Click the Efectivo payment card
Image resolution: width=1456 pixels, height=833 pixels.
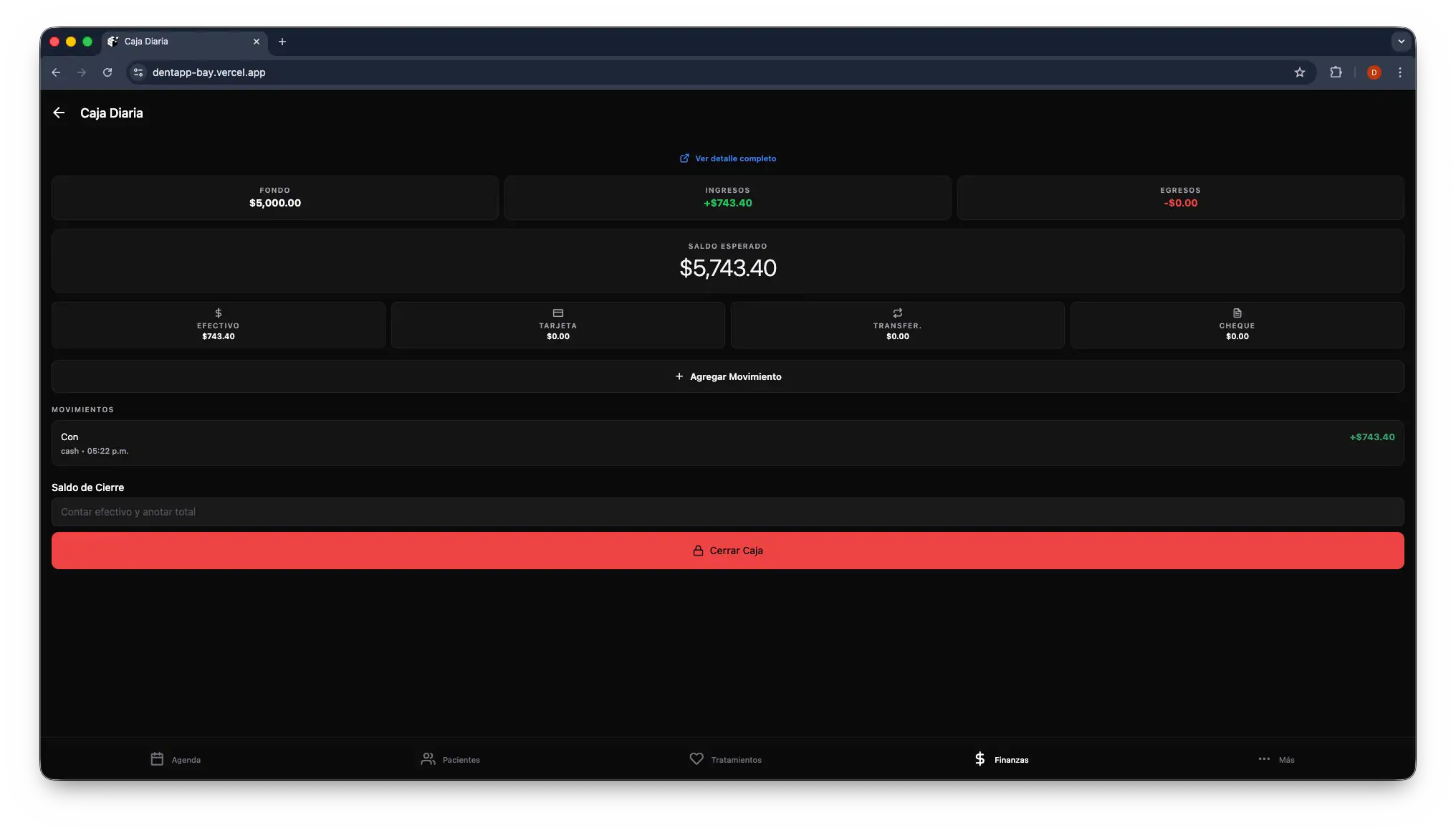pos(219,325)
